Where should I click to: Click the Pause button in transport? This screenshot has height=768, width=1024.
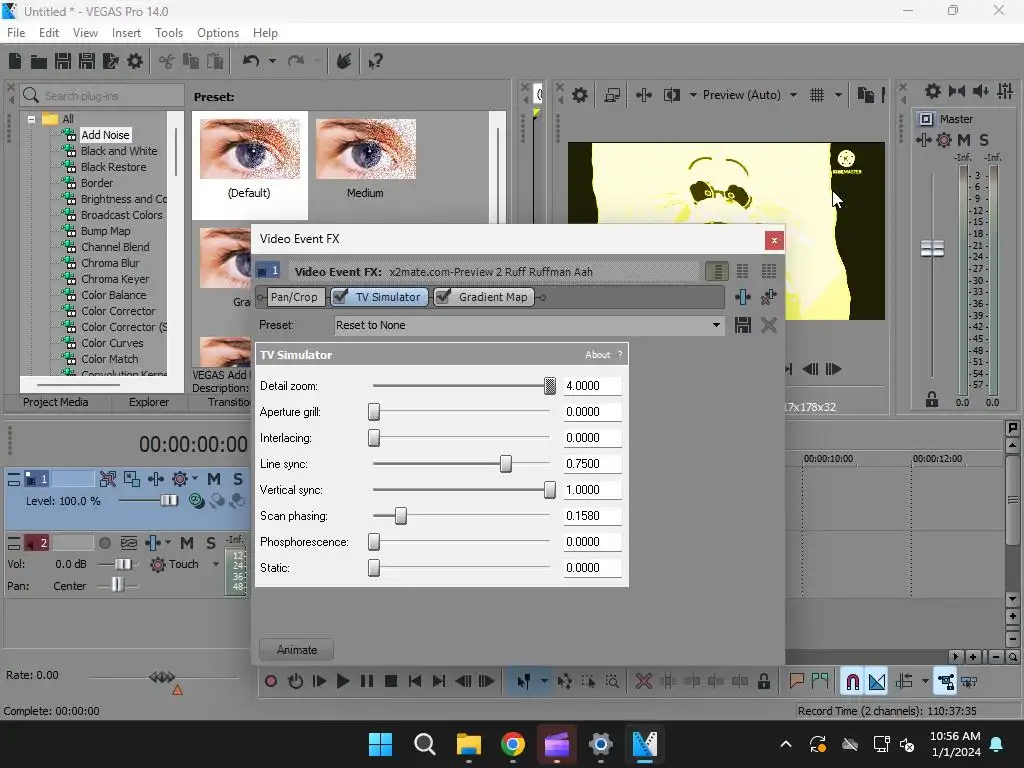pos(367,682)
